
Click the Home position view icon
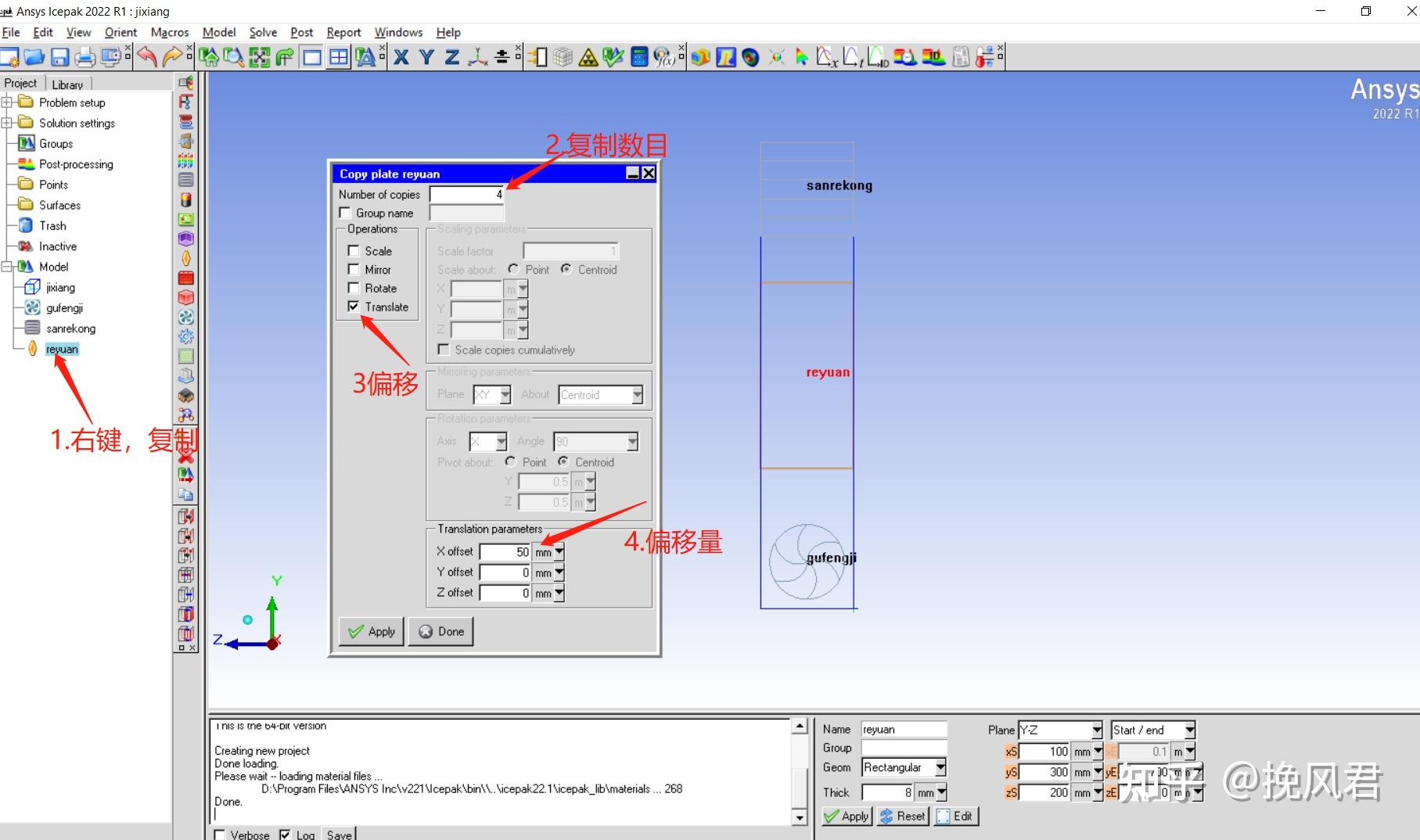click(208, 56)
